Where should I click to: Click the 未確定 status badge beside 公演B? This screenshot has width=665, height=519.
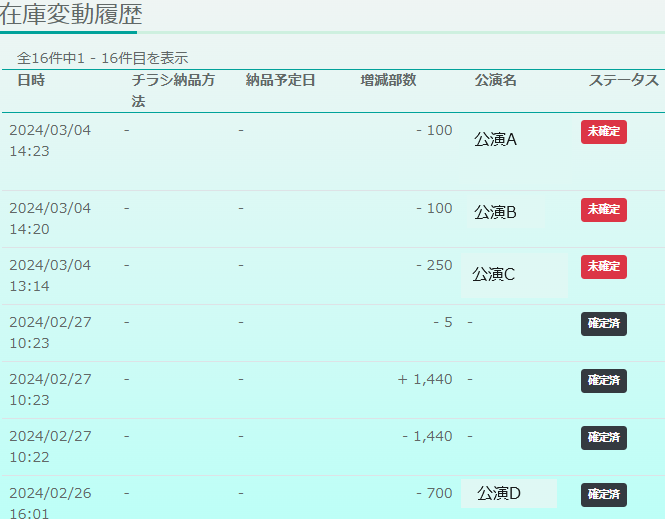(x=603, y=210)
